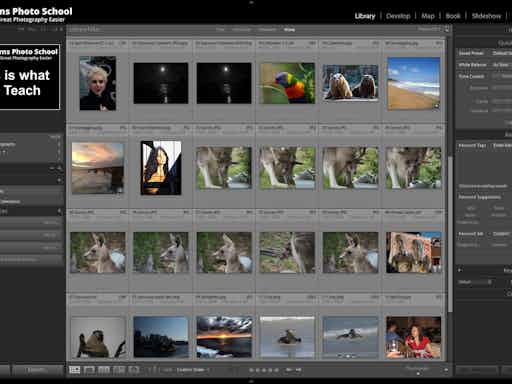Show the filmstrip via the bottom-edge triangle
The width and height of the screenshot is (512, 384).
251,382
